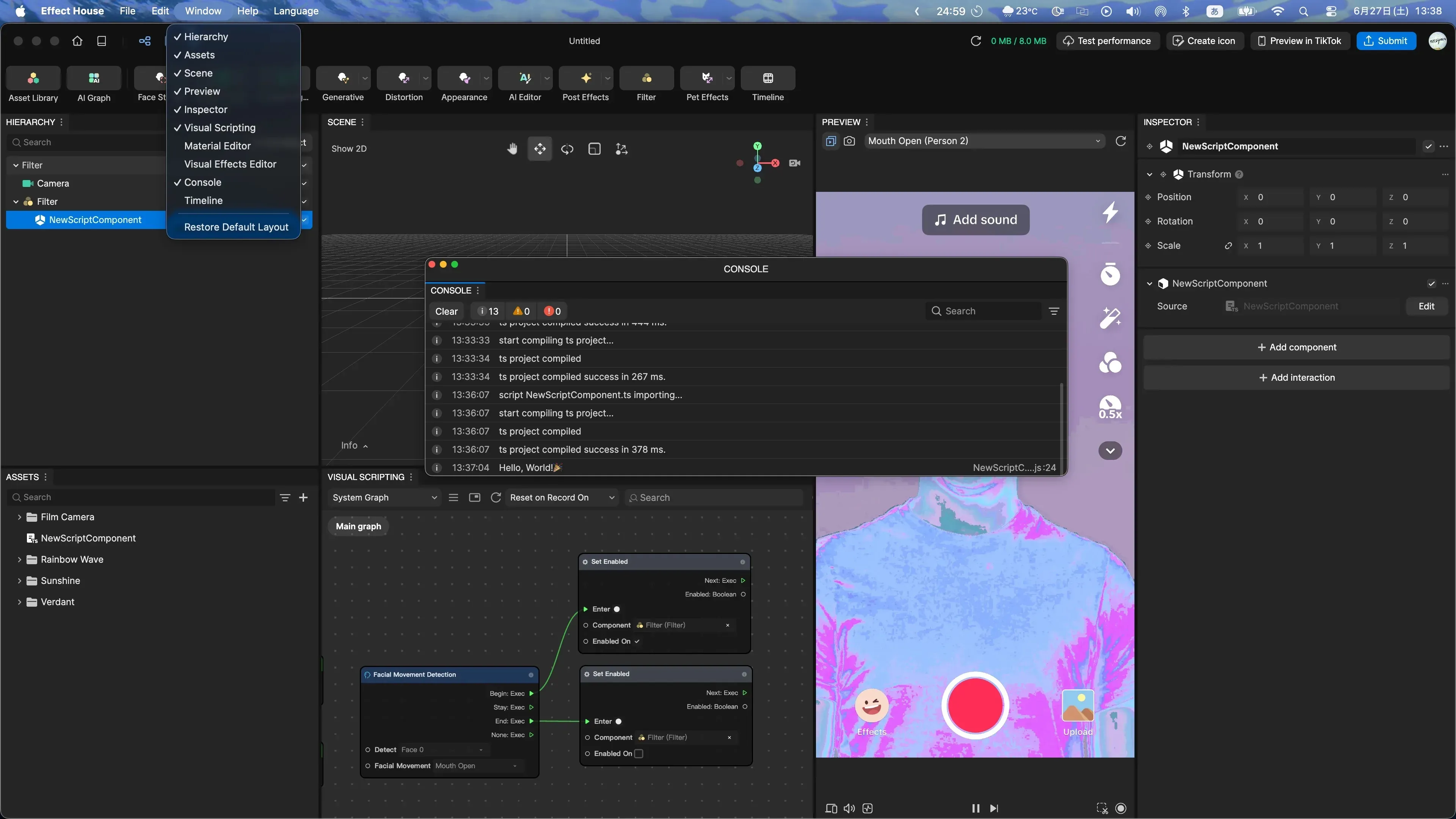The width and height of the screenshot is (1456, 819).
Task: Toggle Enabled On checkbox in lower Set Enabled node
Action: coord(639,753)
